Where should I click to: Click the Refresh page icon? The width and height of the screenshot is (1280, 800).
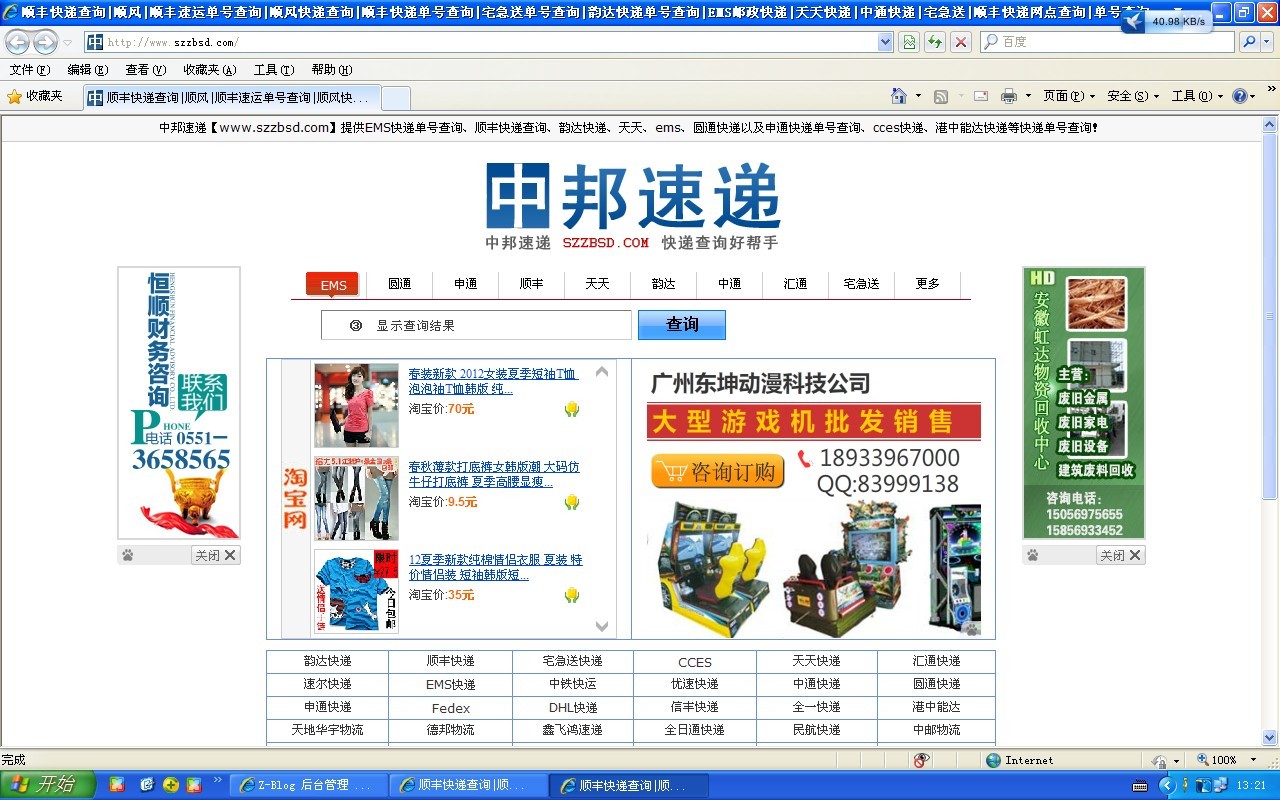(x=935, y=42)
